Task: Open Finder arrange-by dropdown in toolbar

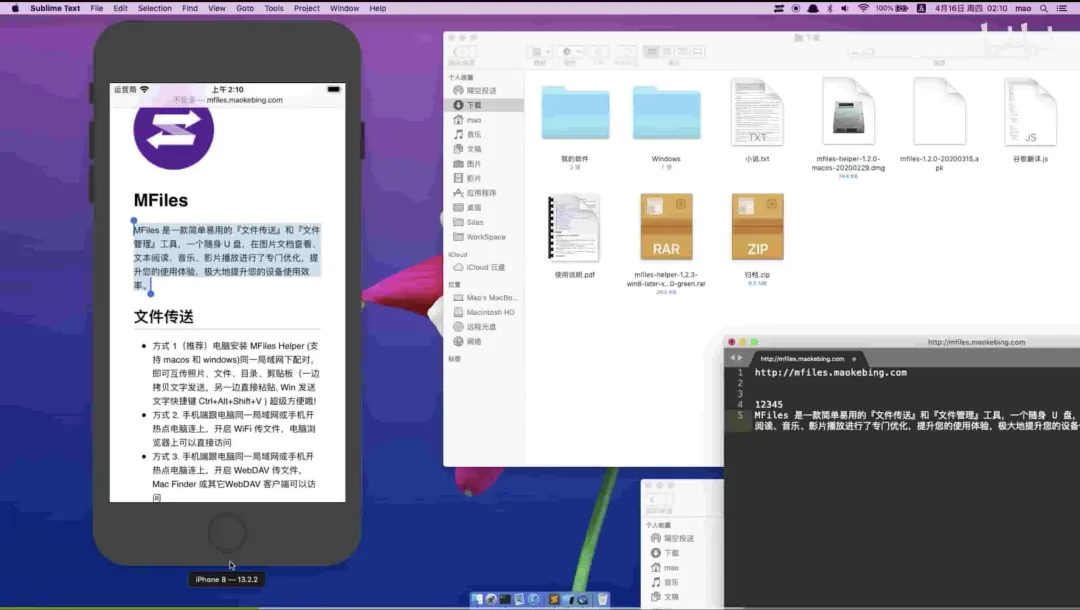Action: [x=539, y=52]
